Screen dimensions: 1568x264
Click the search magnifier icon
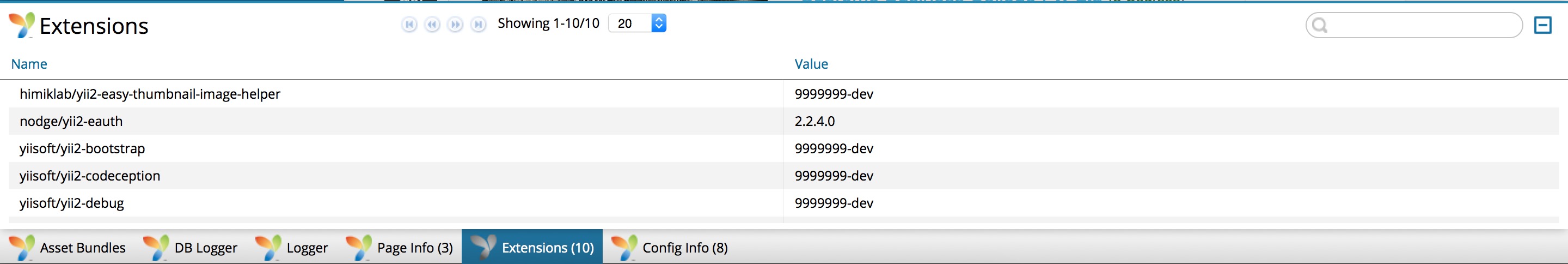tap(1320, 25)
